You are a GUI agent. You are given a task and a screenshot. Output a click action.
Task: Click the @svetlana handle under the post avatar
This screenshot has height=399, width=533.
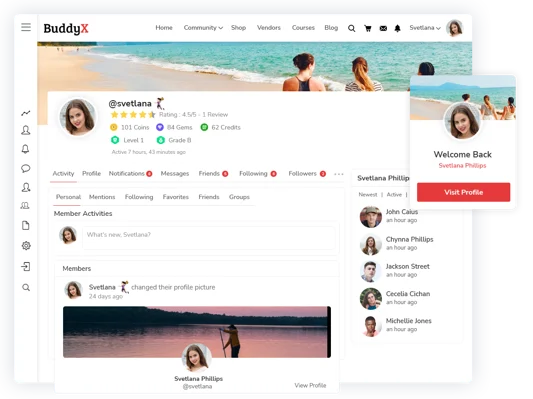pos(197,386)
